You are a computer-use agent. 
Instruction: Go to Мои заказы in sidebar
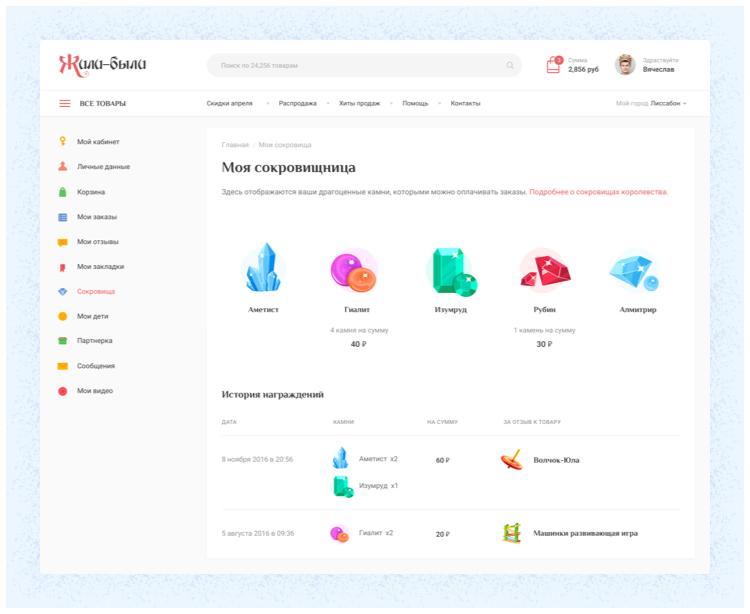pyautogui.click(x=97, y=216)
